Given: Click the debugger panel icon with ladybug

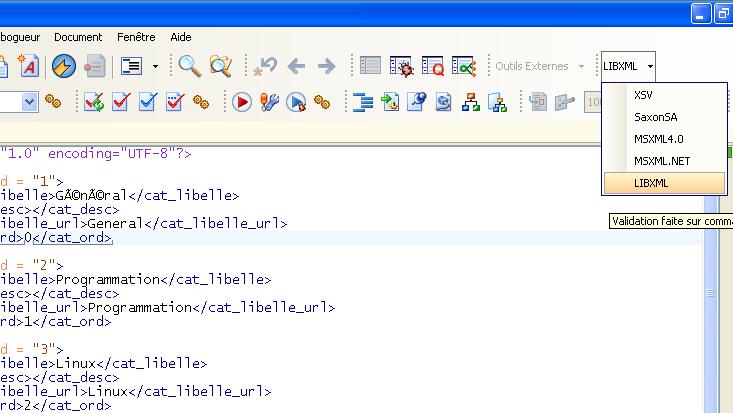Looking at the screenshot, I should pyautogui.click(x=401, y=66).
